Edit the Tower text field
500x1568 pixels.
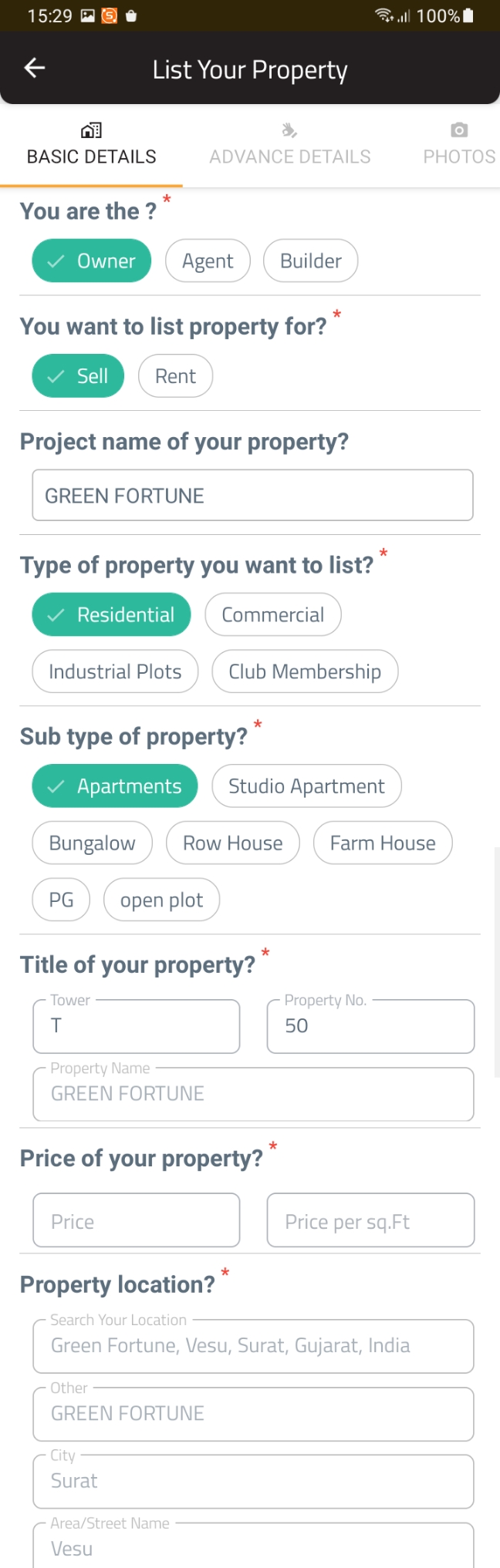137,1027
